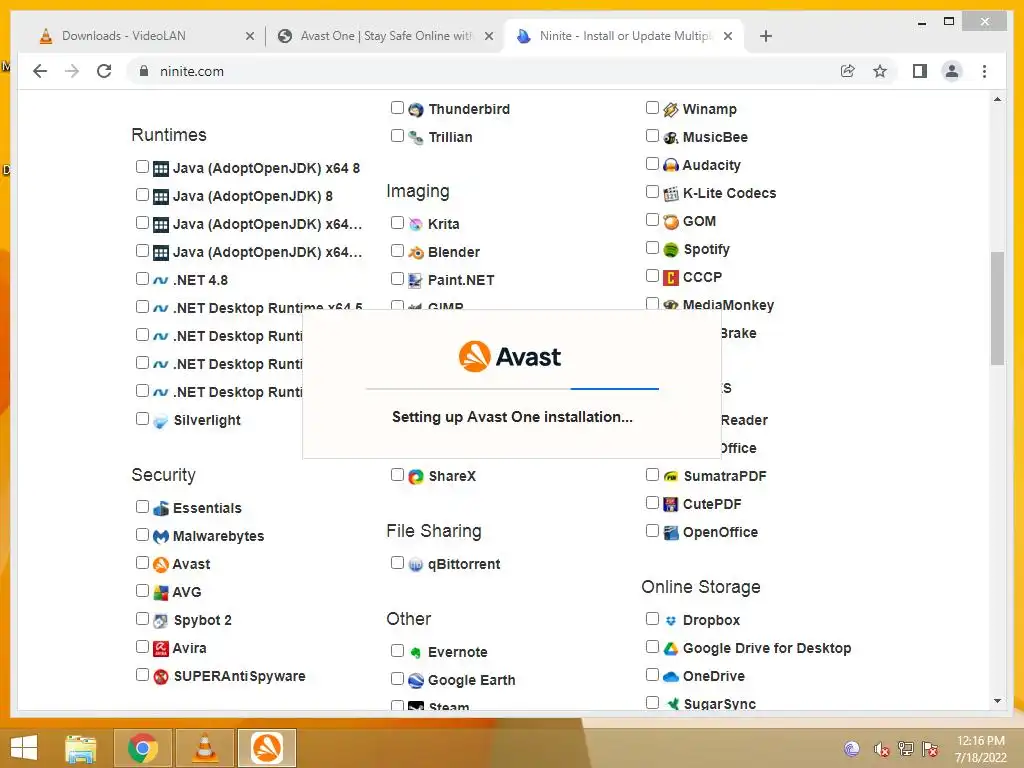Open VLC cone icon in taskbar
The width and height of the screenshot is (1024, 768).
tap(204, 748)
